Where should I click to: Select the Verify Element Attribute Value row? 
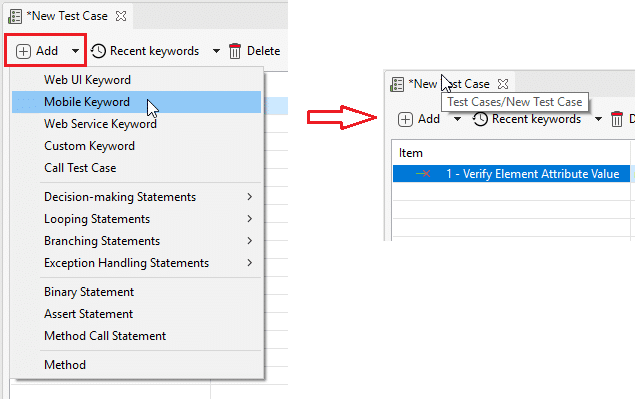click(x=511, y=174)
